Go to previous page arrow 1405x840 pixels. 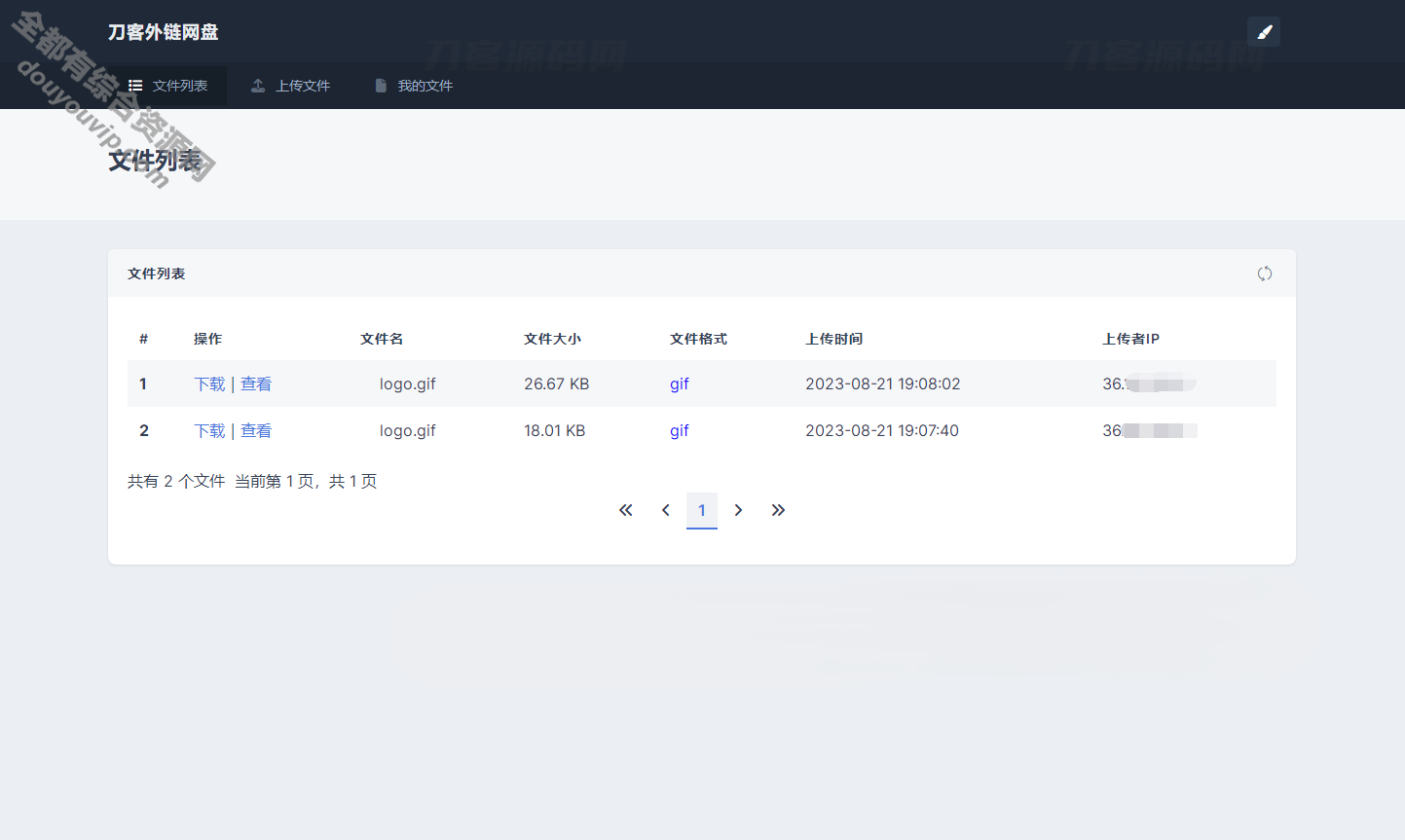pyautogui.click(x=665, y=510)
